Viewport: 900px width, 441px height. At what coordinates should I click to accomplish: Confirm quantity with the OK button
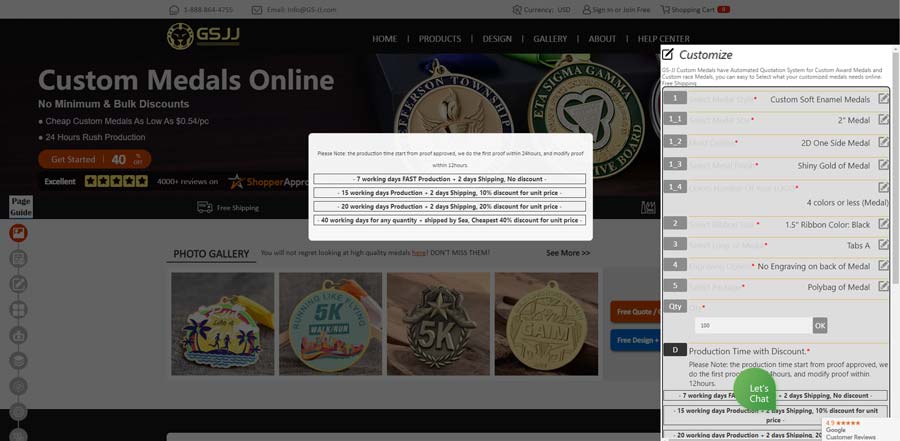820,326
